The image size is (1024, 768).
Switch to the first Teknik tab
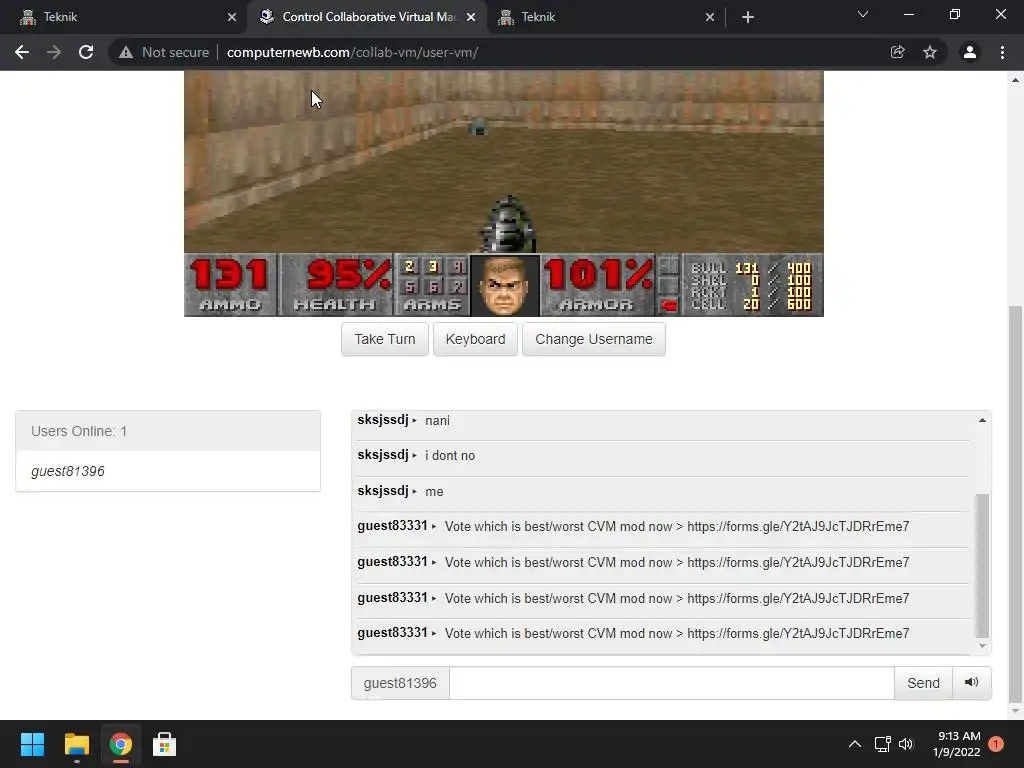pyautogui.click(x=124, y=17)
